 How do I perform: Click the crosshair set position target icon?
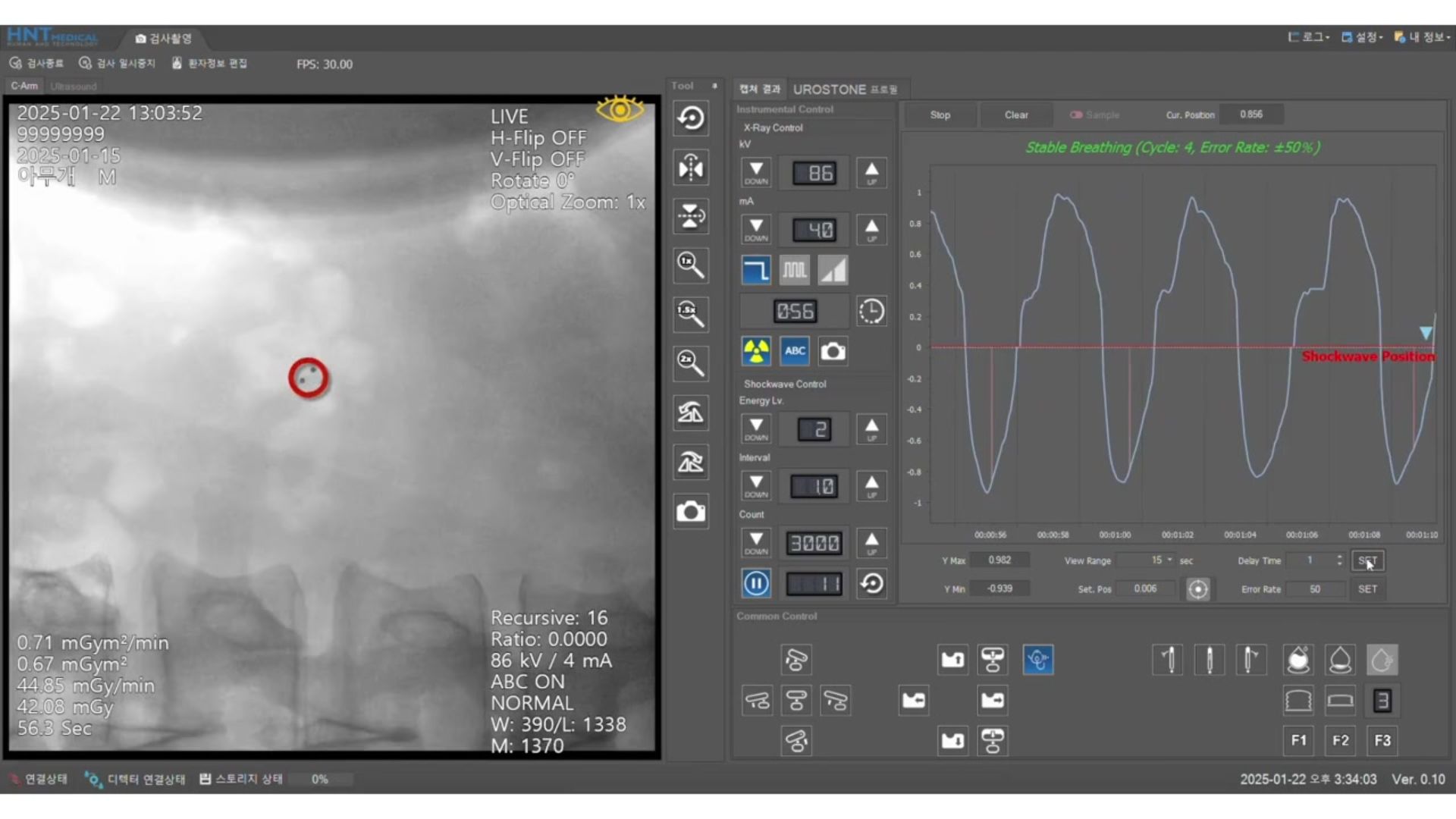pyautogui.click(x=1197, y=589)
